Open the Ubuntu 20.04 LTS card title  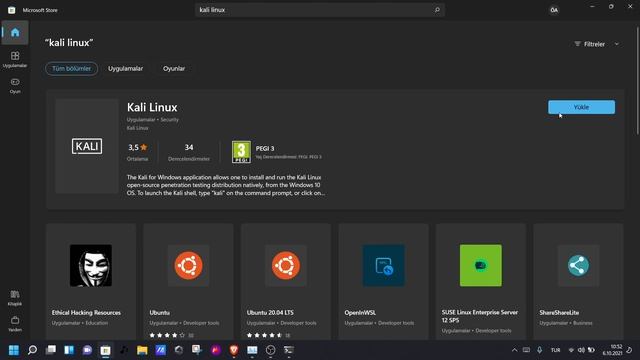coord(270,313)
